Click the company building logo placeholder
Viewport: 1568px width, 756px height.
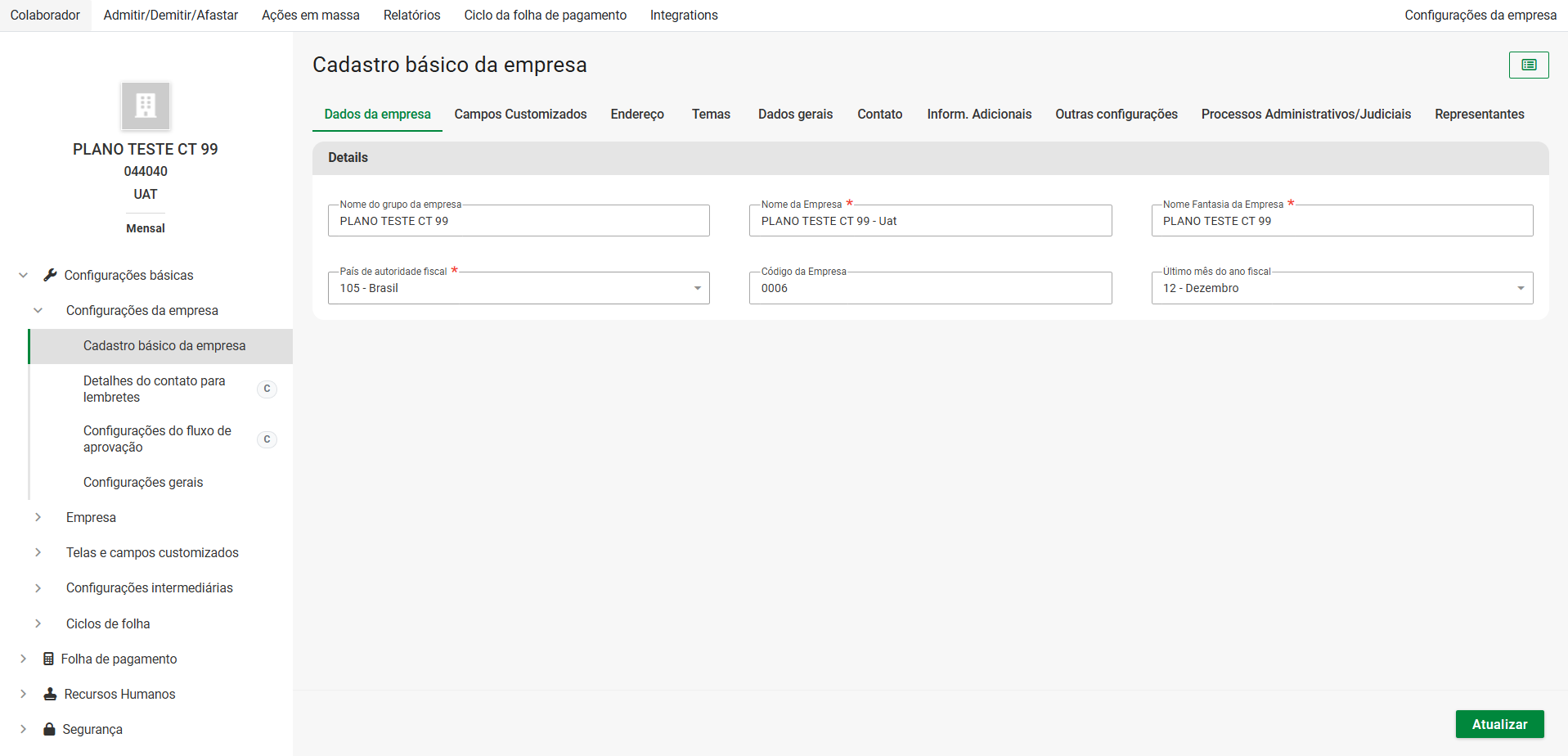[146, 106]
